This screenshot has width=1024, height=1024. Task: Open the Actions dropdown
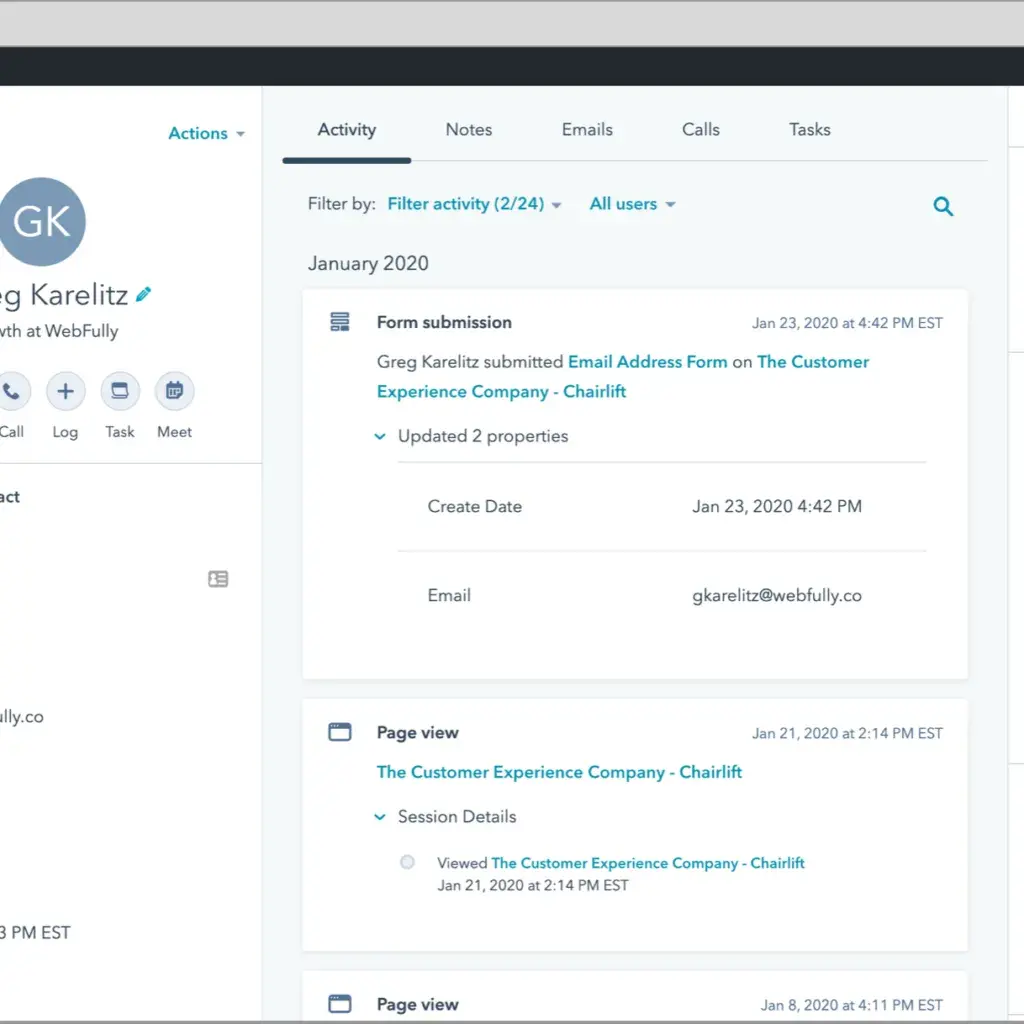206,133
